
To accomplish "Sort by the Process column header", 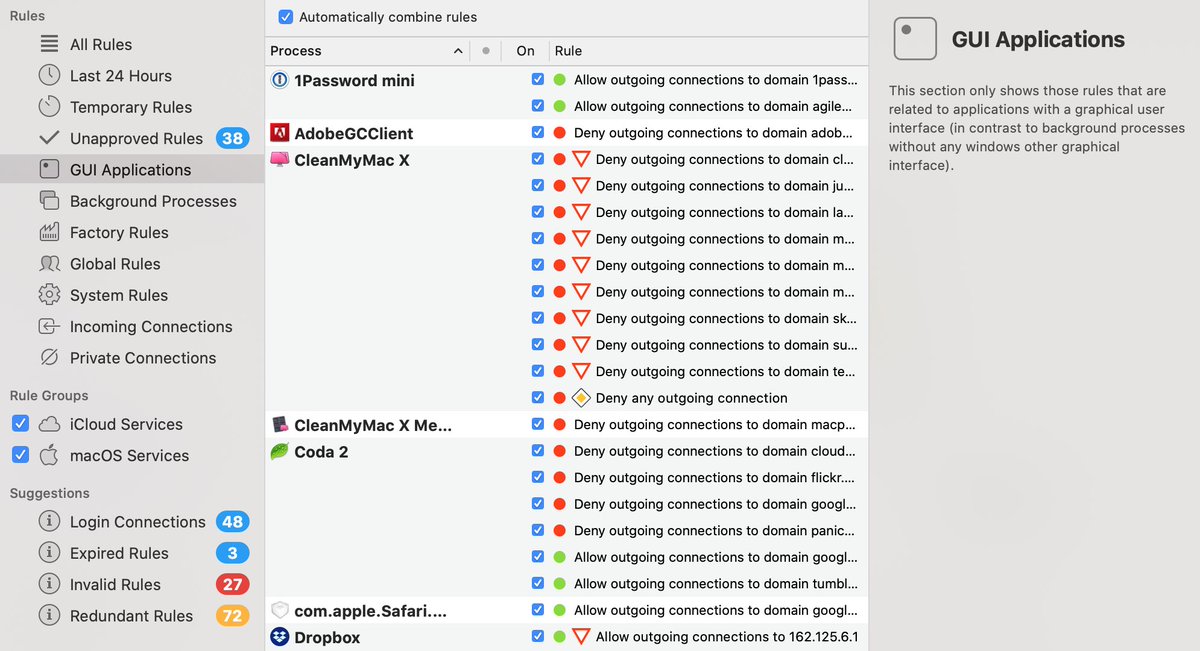I will pos(368,50).
